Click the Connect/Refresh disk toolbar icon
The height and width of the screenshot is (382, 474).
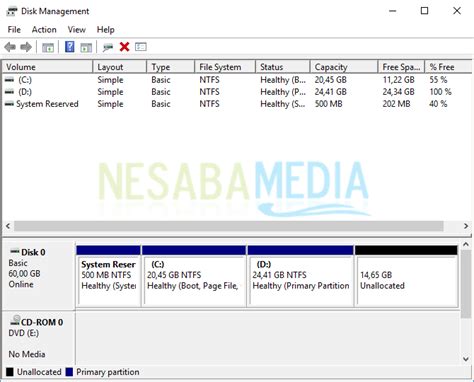pyautogui.click(x=108, y=47)
